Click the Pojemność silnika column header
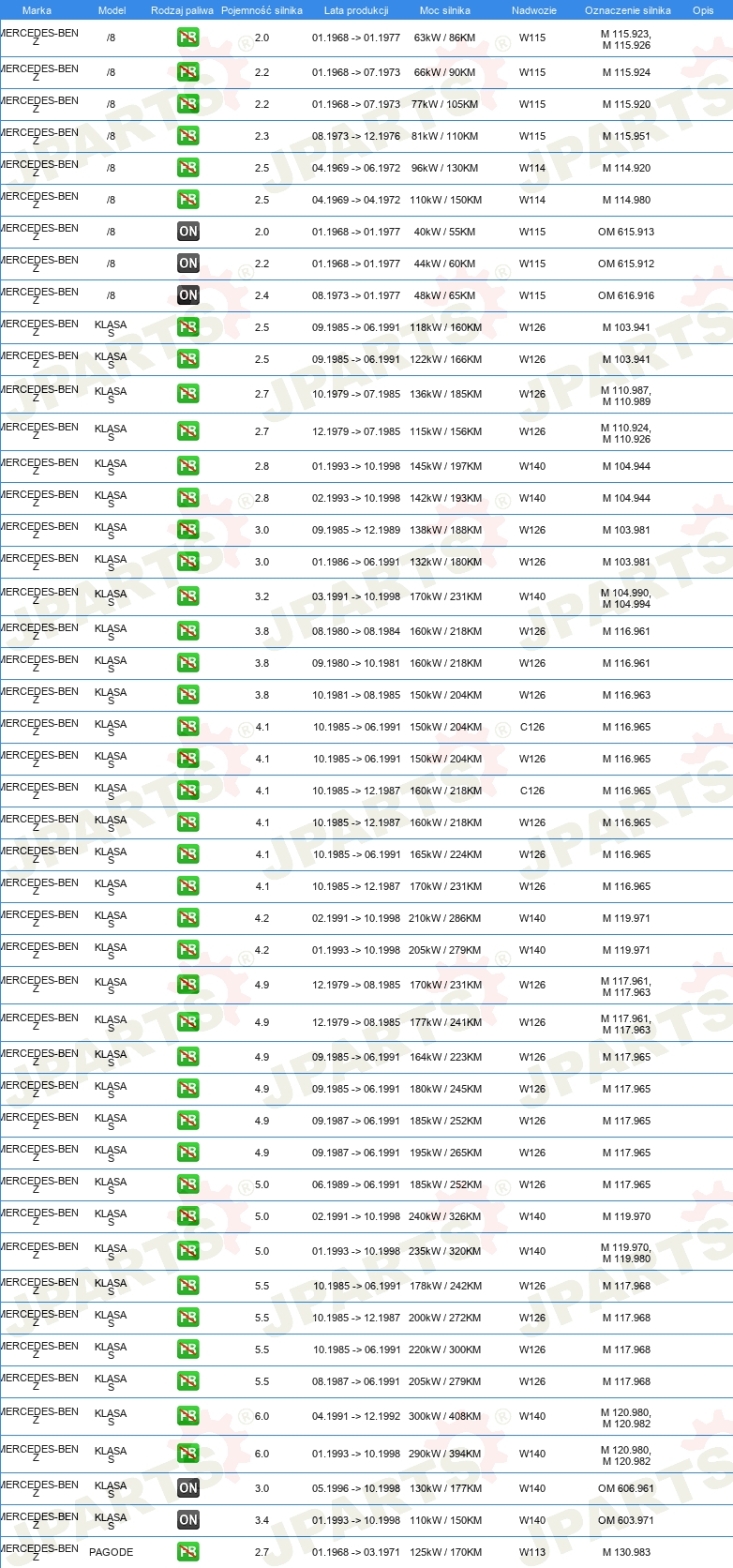This screenshot has height=1568, width=733. click(262, 10)
